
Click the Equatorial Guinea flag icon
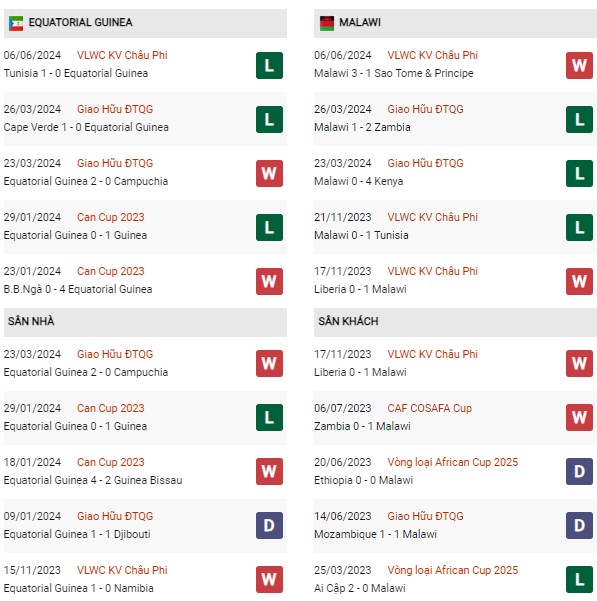click(16, 23)
